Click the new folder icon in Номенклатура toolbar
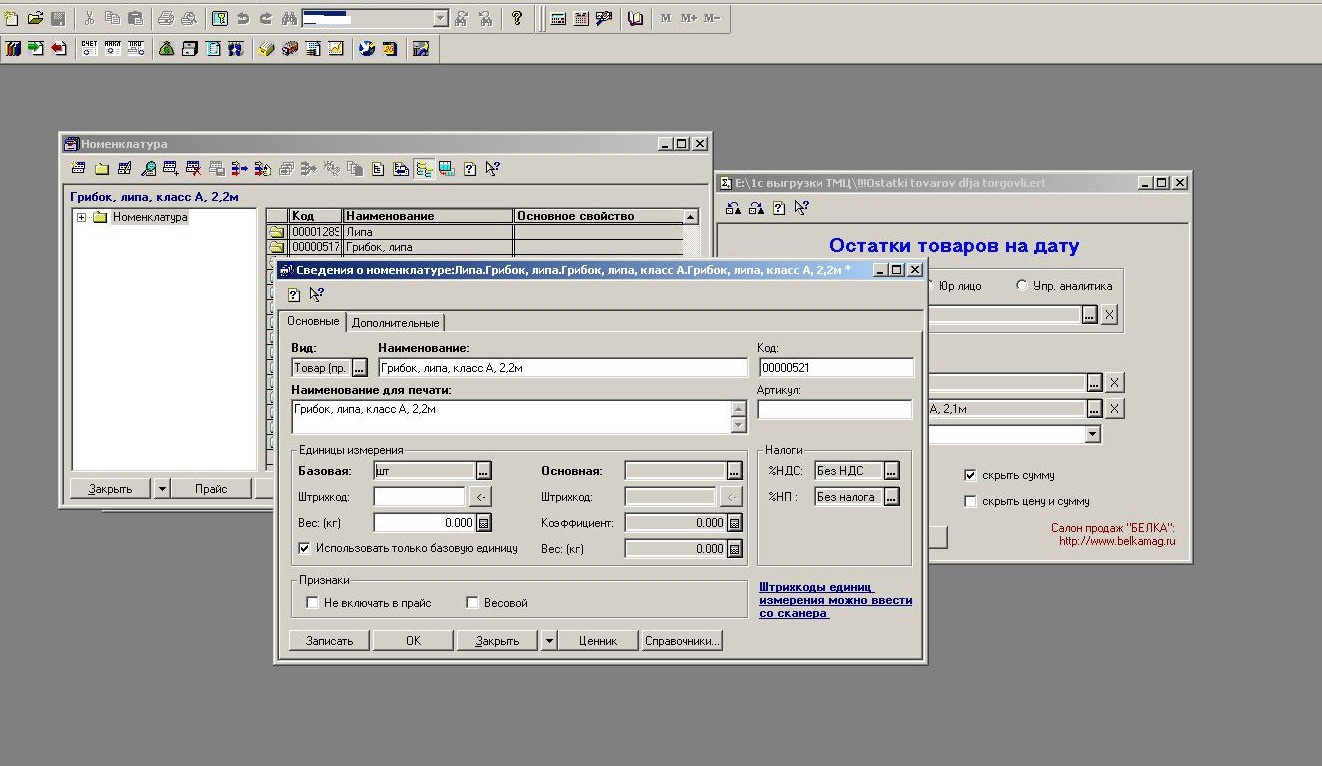Viewport: 1322px width, 766px height. click(101, 169)
